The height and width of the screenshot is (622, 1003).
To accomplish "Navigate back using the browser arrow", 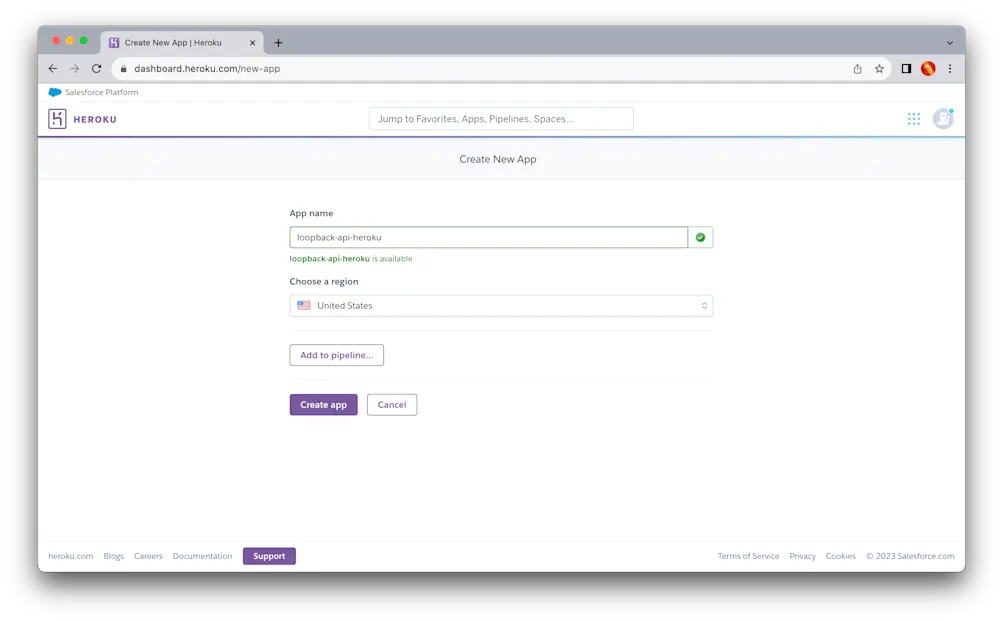I will tap(52, 69).
